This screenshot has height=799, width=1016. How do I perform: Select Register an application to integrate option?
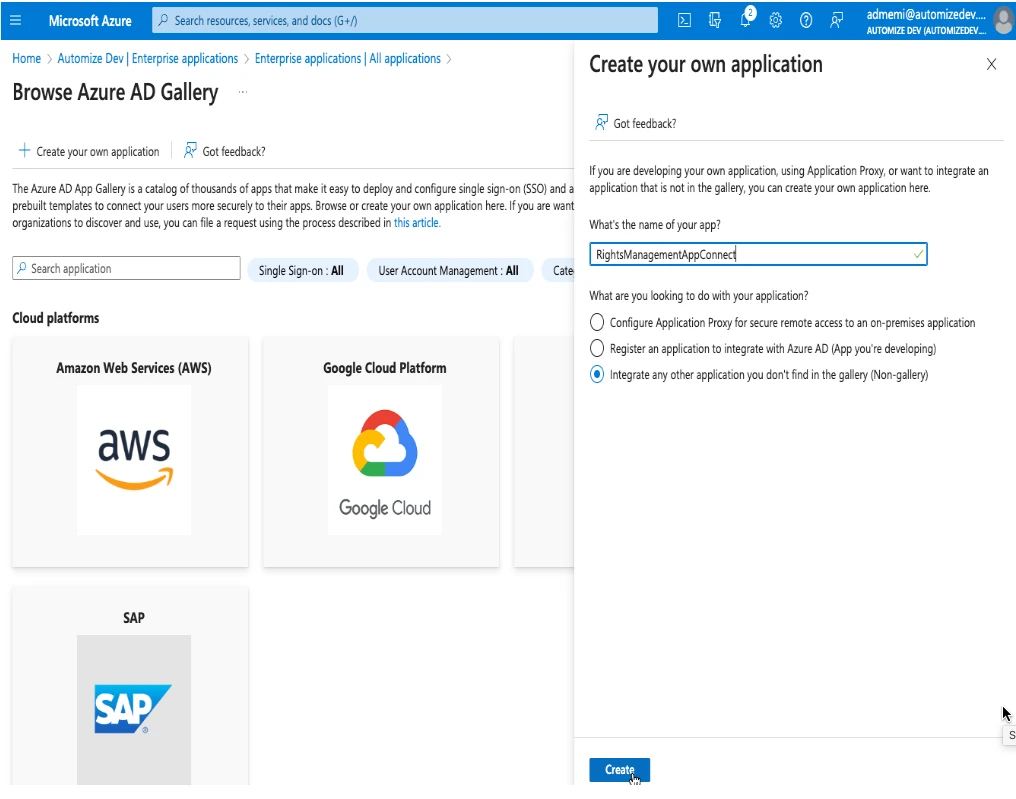597,348
